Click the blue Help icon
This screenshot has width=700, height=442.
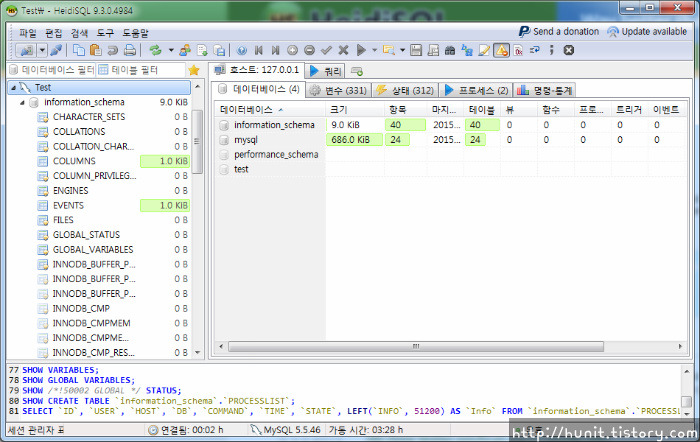[x=242, y=50]
